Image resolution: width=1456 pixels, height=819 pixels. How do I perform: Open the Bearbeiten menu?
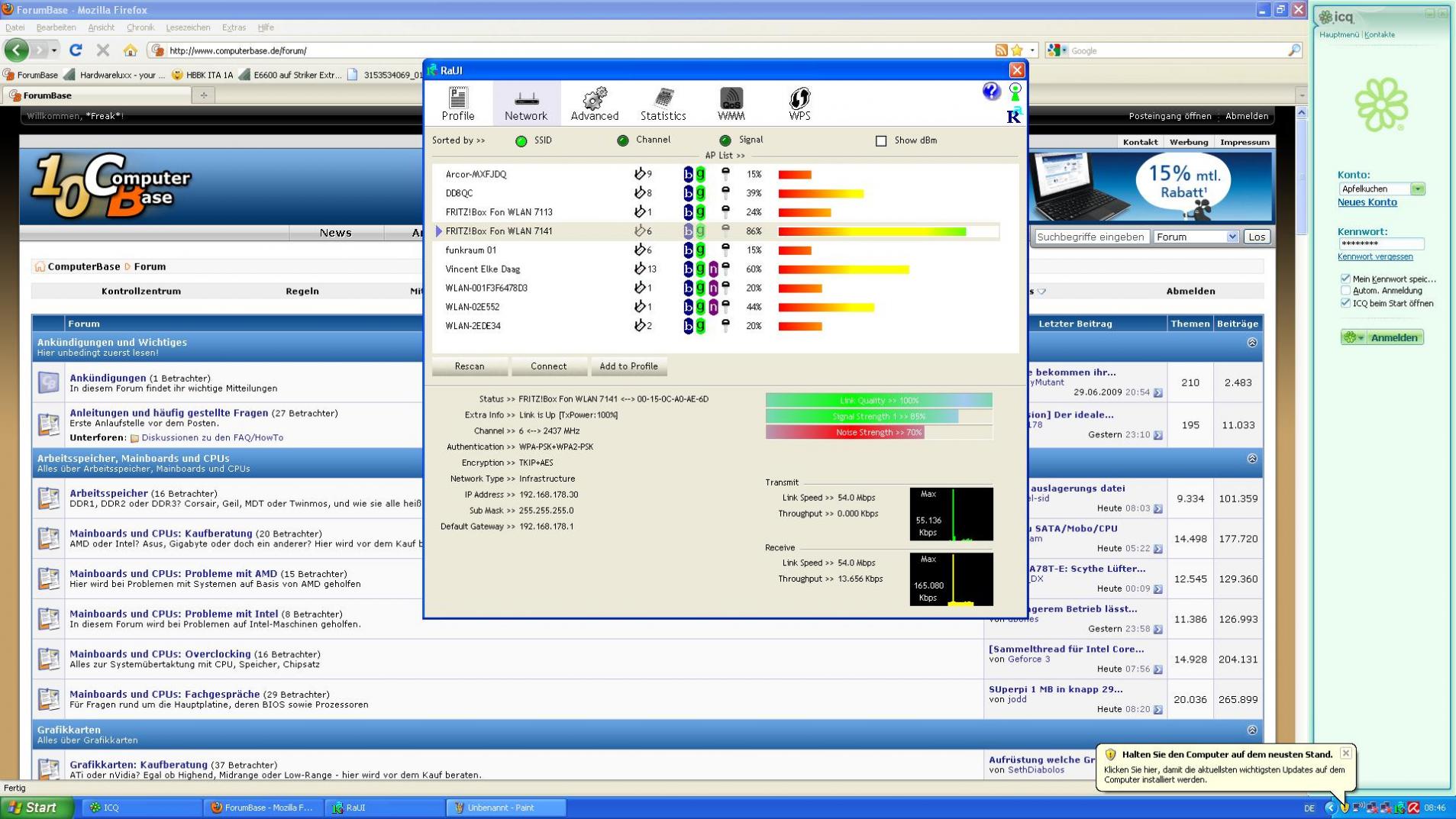pos(56,27)
